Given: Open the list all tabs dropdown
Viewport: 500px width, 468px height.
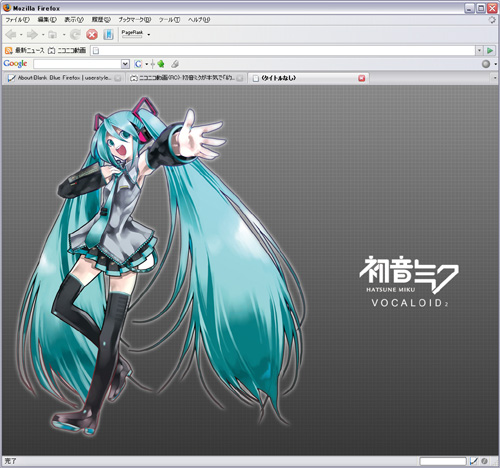Looking at the screenshot, I should click(x=495, y=78).
